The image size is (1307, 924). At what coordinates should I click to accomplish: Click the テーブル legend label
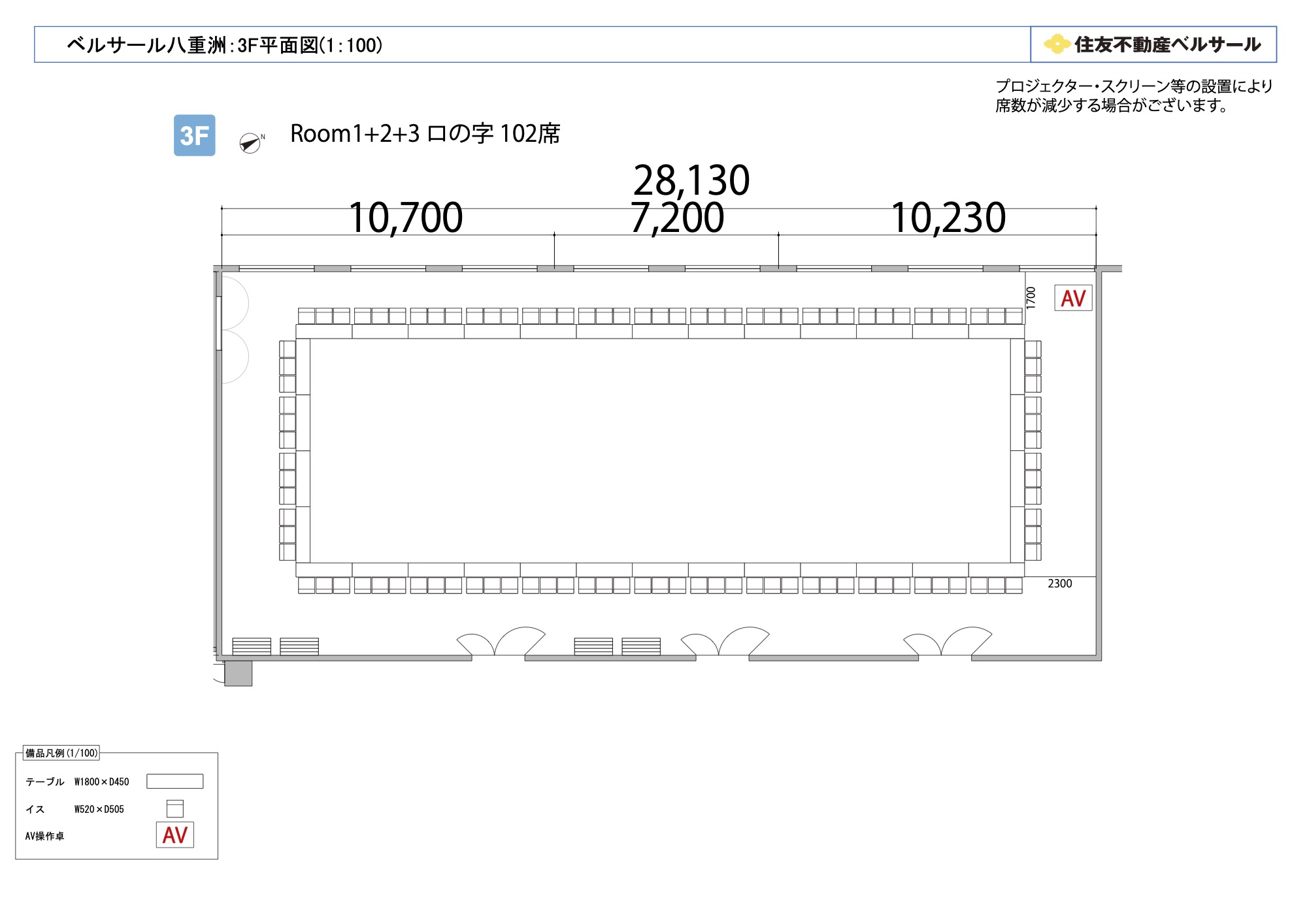(x=45, y=782)
